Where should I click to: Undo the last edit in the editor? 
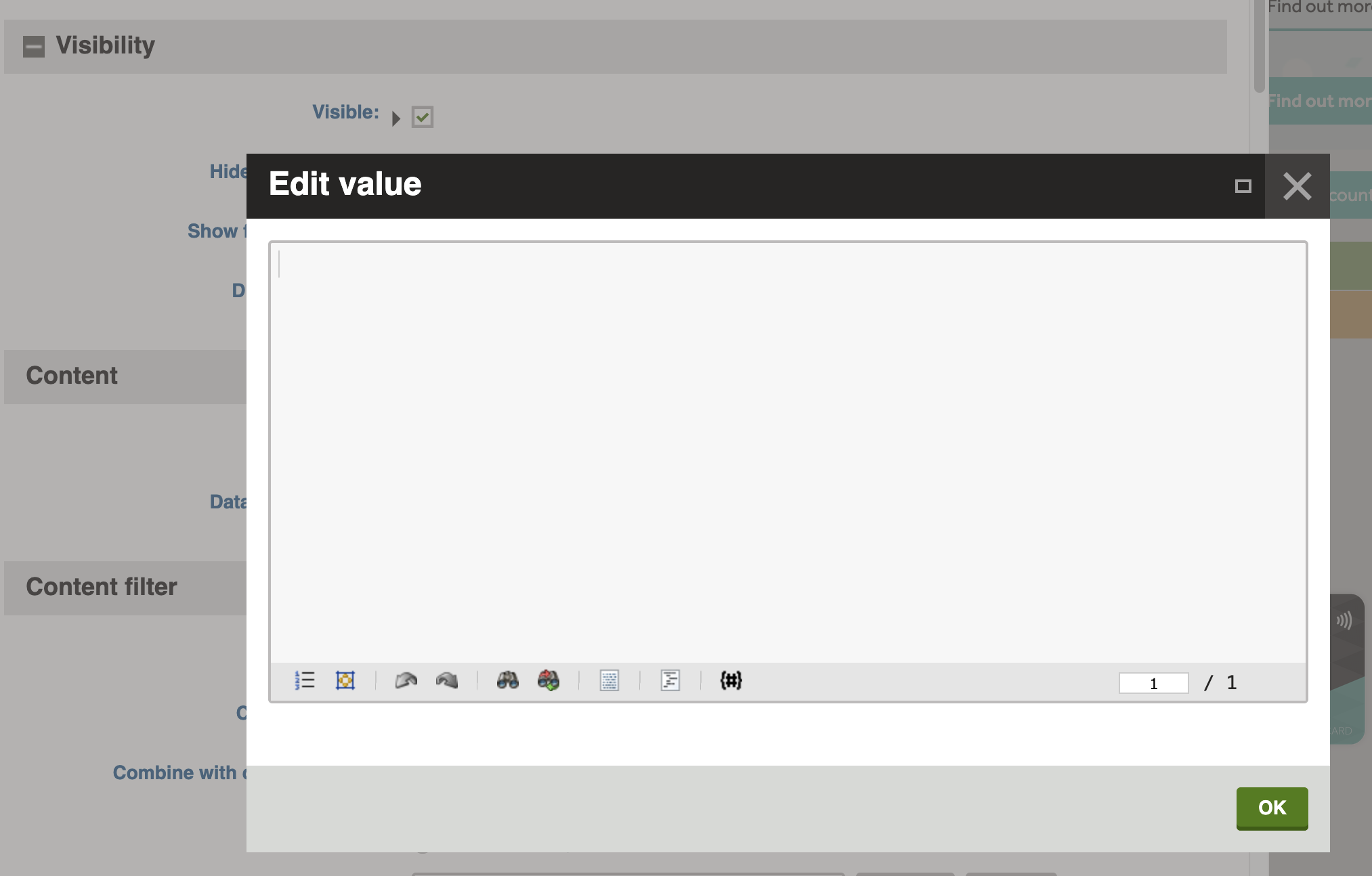click(406, 680)
